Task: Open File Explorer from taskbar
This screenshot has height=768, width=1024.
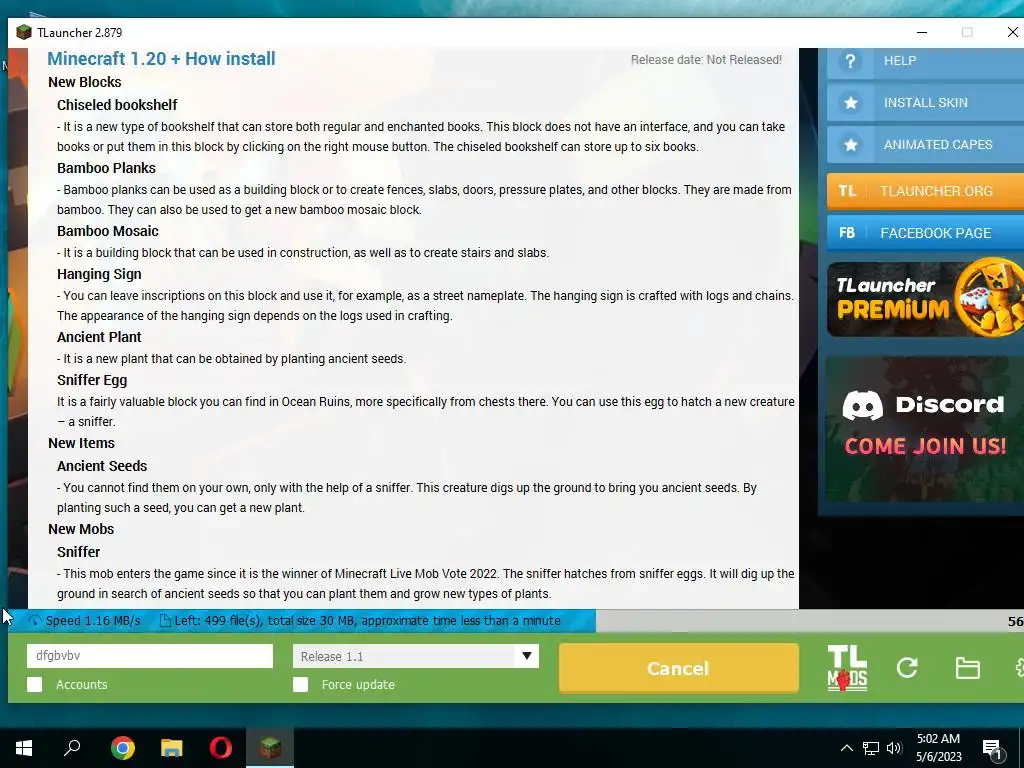Action: point(172,747)
